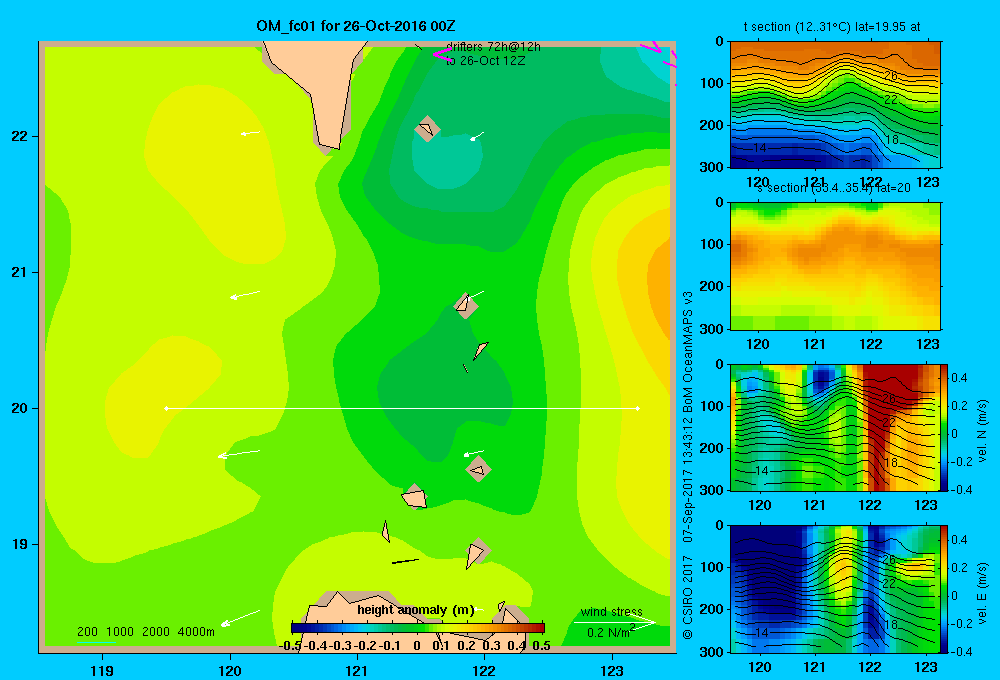
Task: Click the vel. E color scale bar
Action: pyautogui.click(x=945, y=589)
